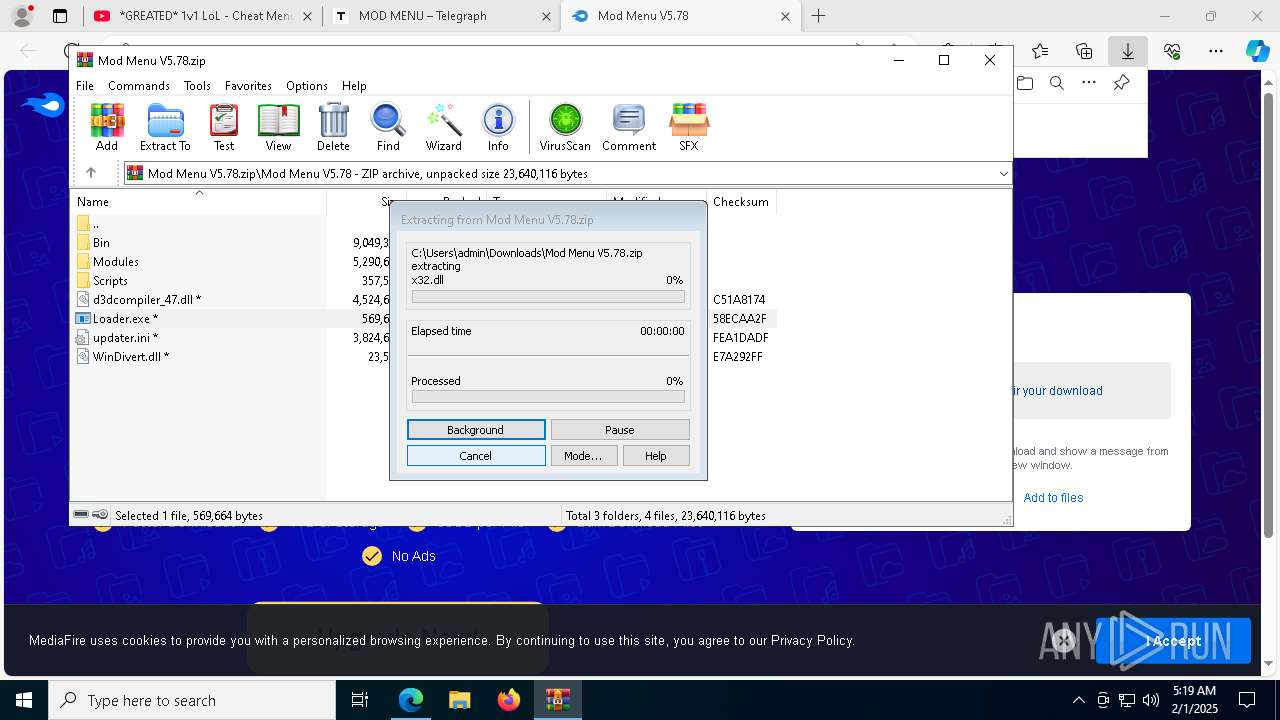The width and height of the screenshot is (1280, 720).
Task: Open File Explorer from the taskbar
Action: [x=459, y=700]
